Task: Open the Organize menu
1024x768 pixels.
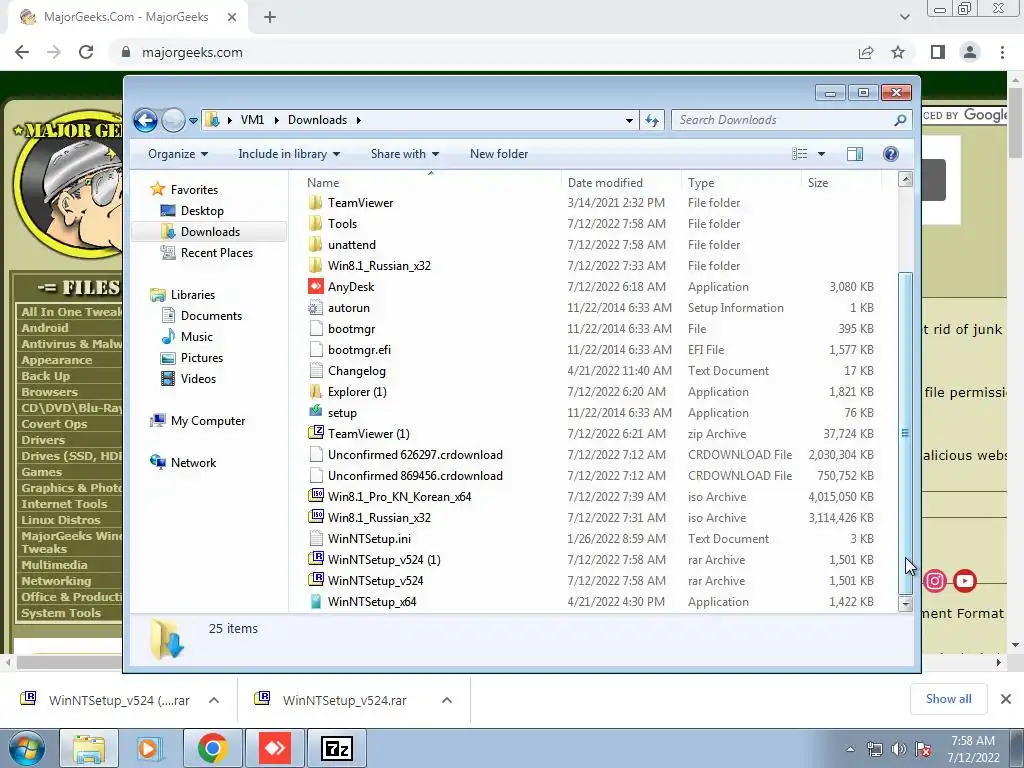Action: (178, 154)
